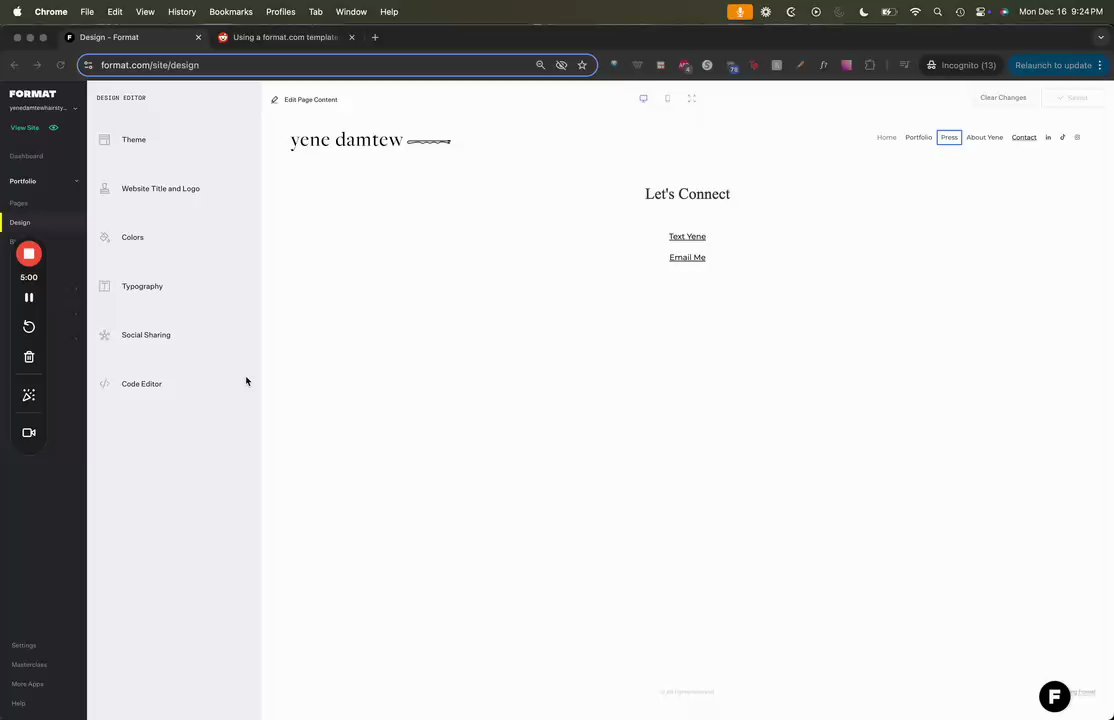Toggle the recorder camera icon
Screen dimensions: 1114x720
click(x=29, y=433)
